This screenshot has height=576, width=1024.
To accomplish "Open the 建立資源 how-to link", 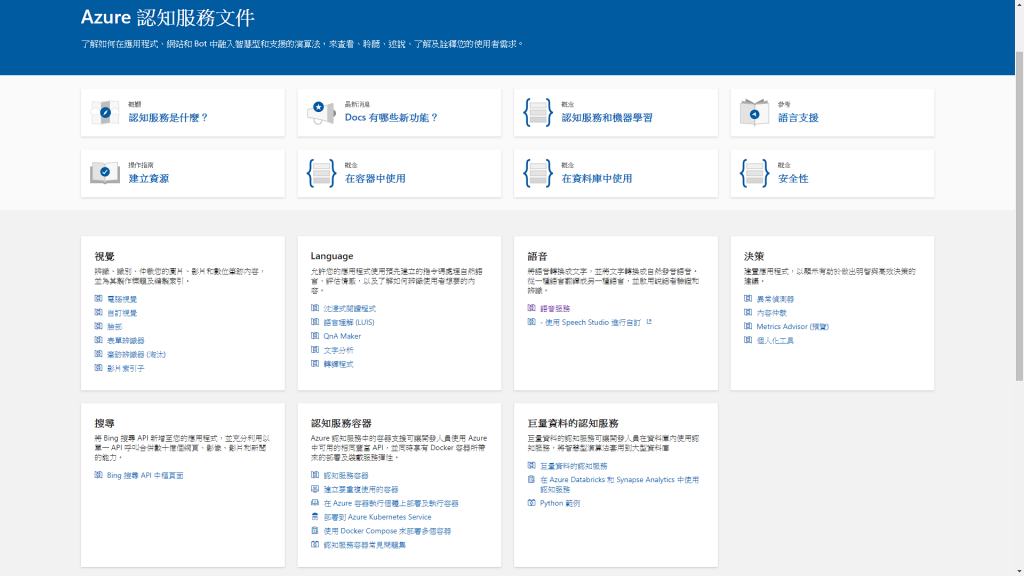I will [148, 178].
